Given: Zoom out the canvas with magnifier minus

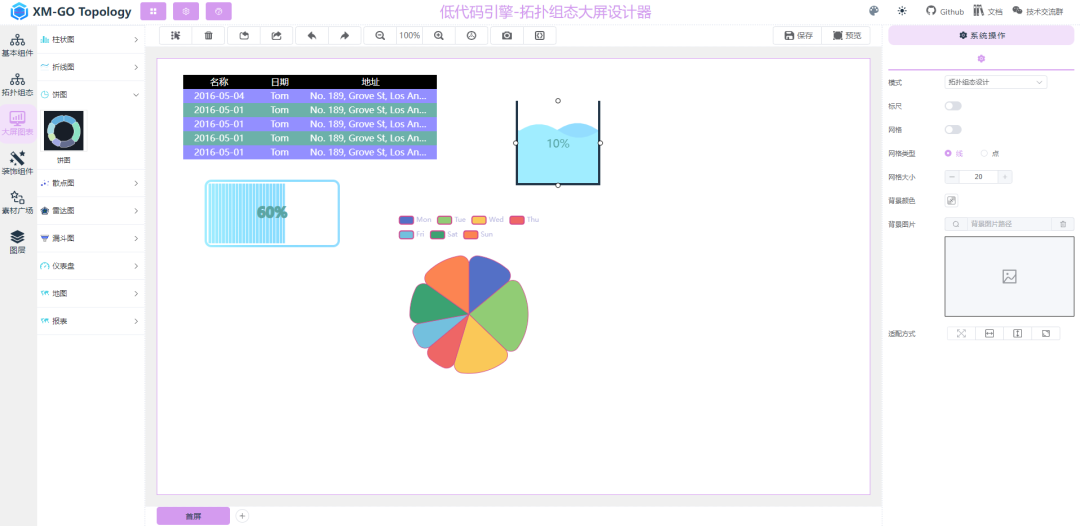Looking at the screenshot, I should pyautogui.click(x=380, y=36).
